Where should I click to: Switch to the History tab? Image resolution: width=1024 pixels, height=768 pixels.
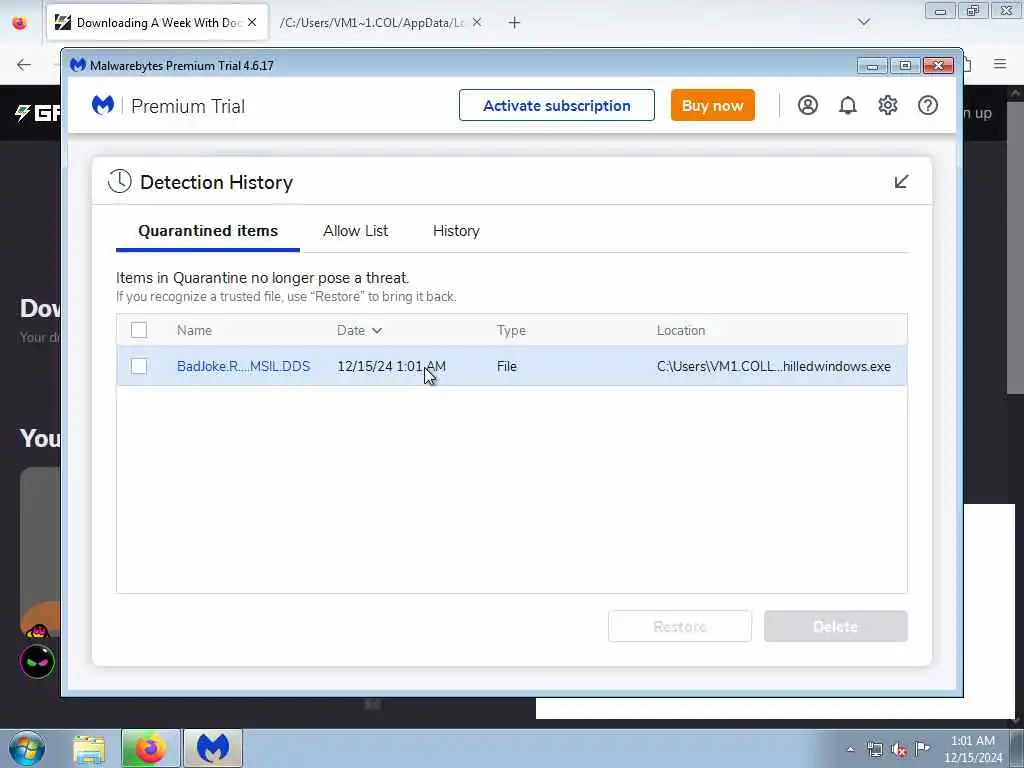pos(456,231)
